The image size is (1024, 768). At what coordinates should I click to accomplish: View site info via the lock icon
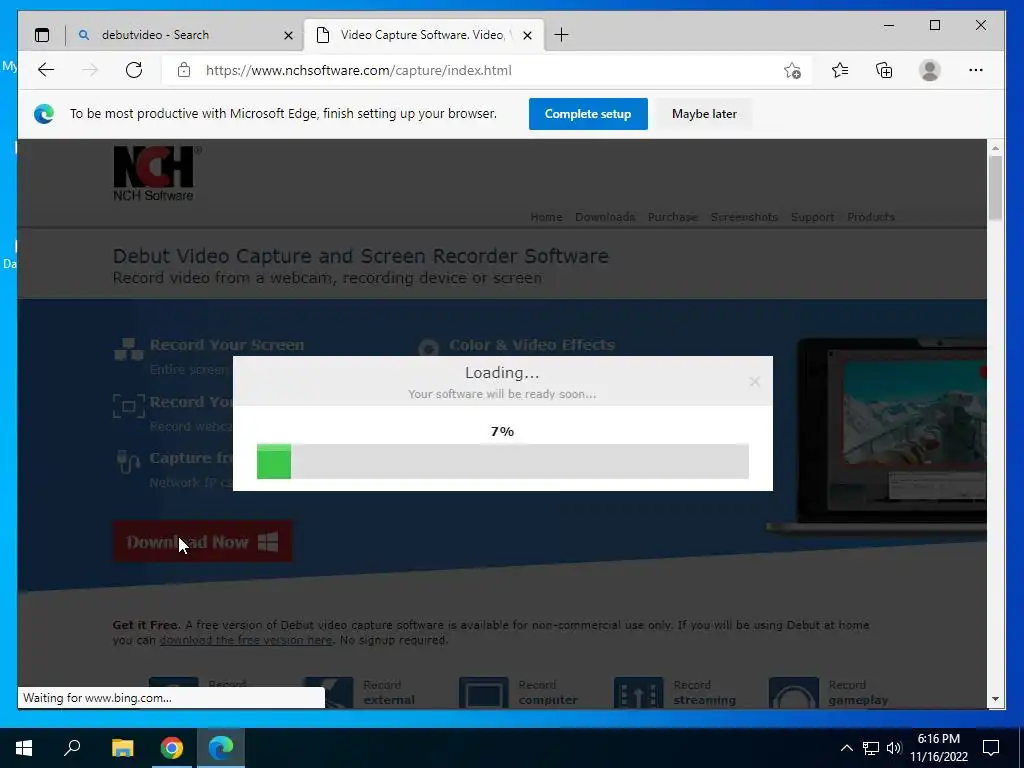(184, 70)
